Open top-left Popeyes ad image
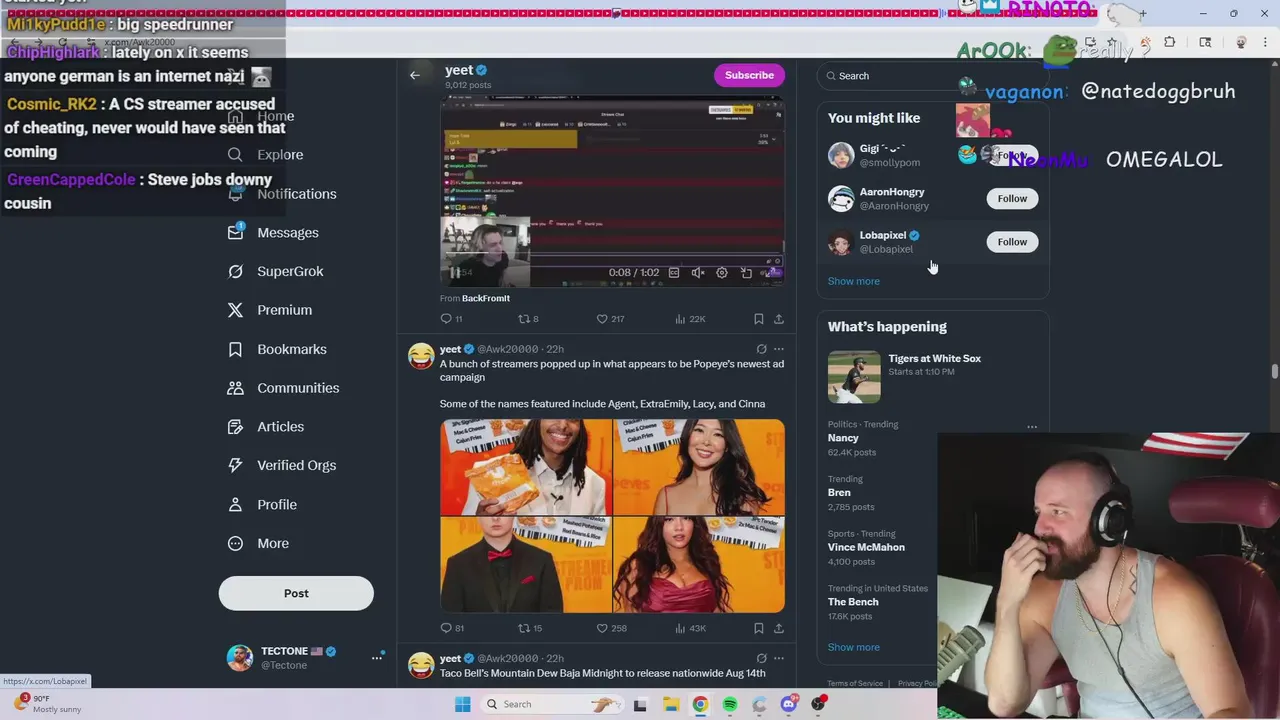Viewport: 1280px width, 720px height. [x=526, y=467]
